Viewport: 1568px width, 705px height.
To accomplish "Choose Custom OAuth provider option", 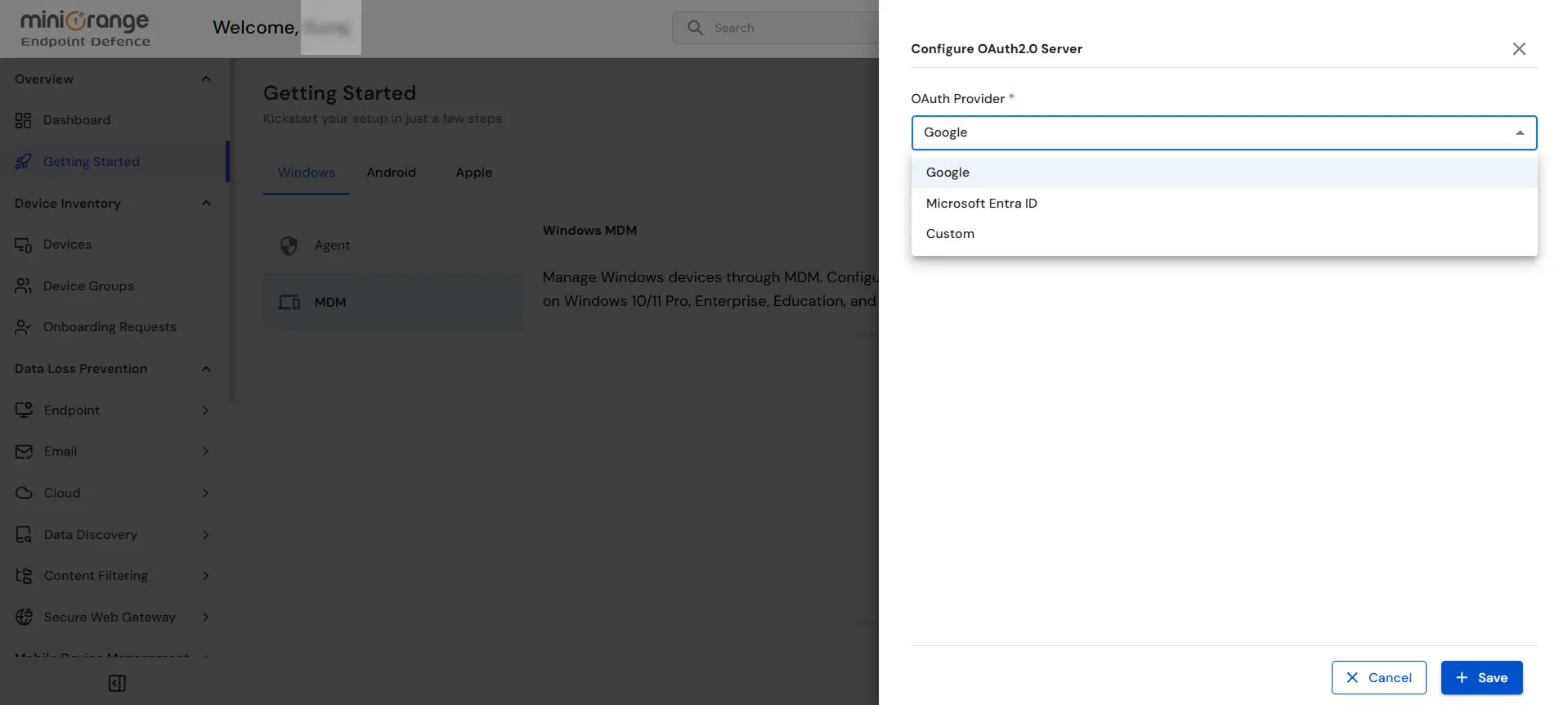I will [1224, 234].
